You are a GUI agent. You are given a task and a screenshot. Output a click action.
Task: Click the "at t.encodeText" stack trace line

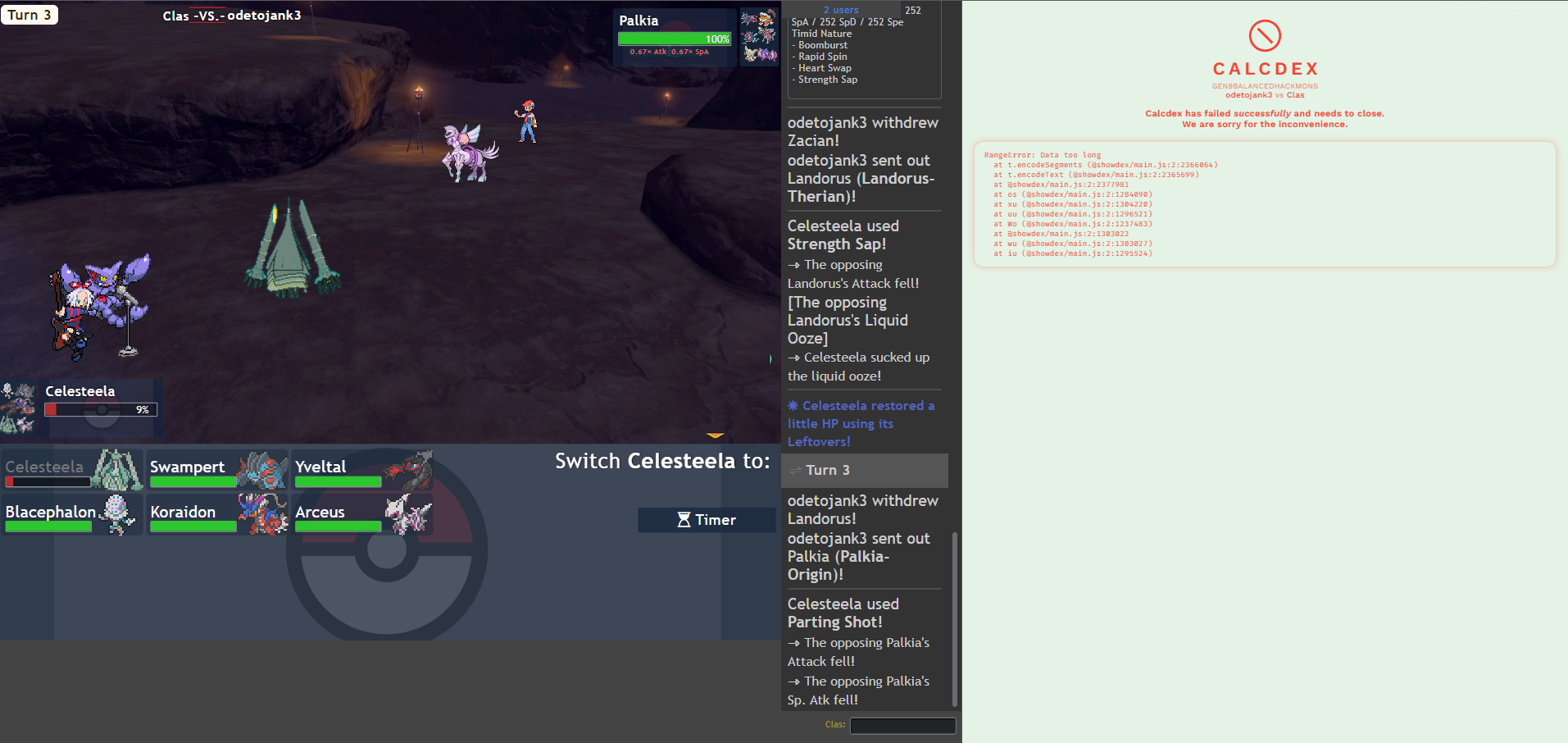(x=1096, y=175)
